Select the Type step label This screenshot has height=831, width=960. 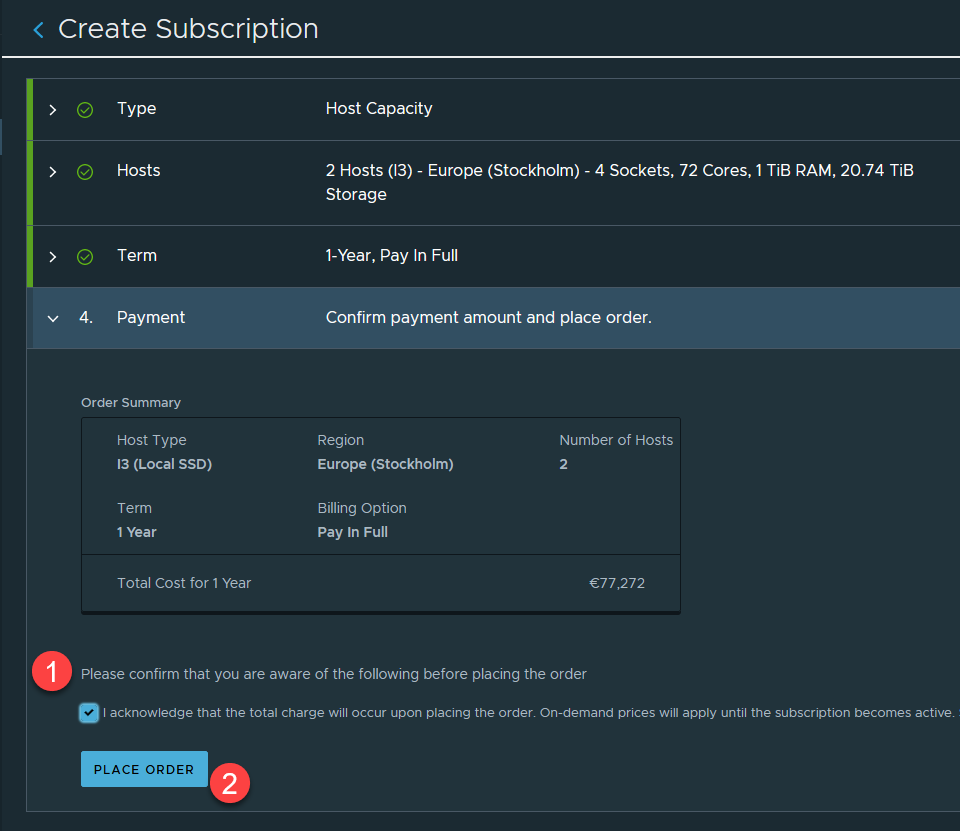pos(136,109)
